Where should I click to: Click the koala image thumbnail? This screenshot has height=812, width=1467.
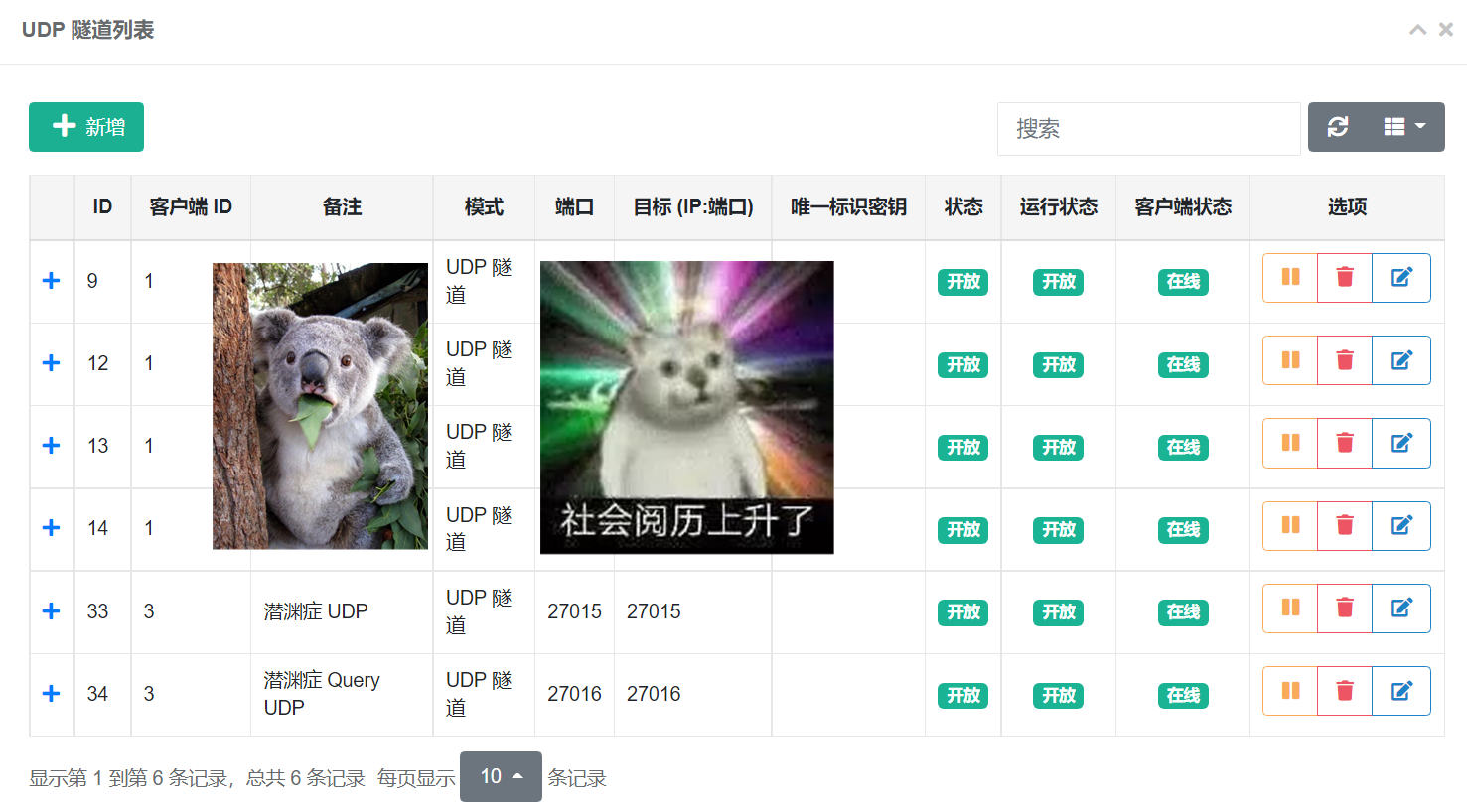tap(320, 406)
